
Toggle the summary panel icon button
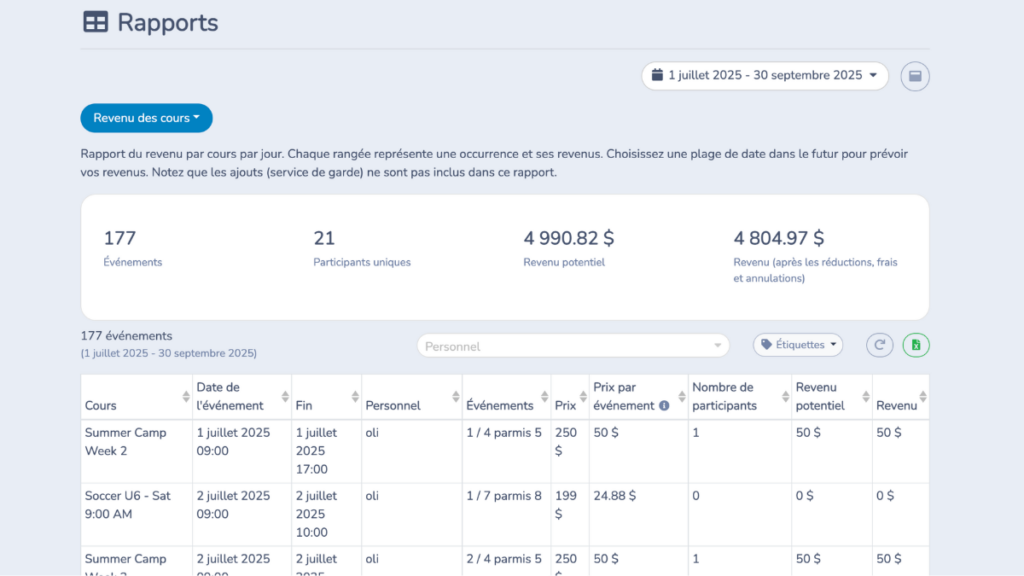tap(915, 76)
